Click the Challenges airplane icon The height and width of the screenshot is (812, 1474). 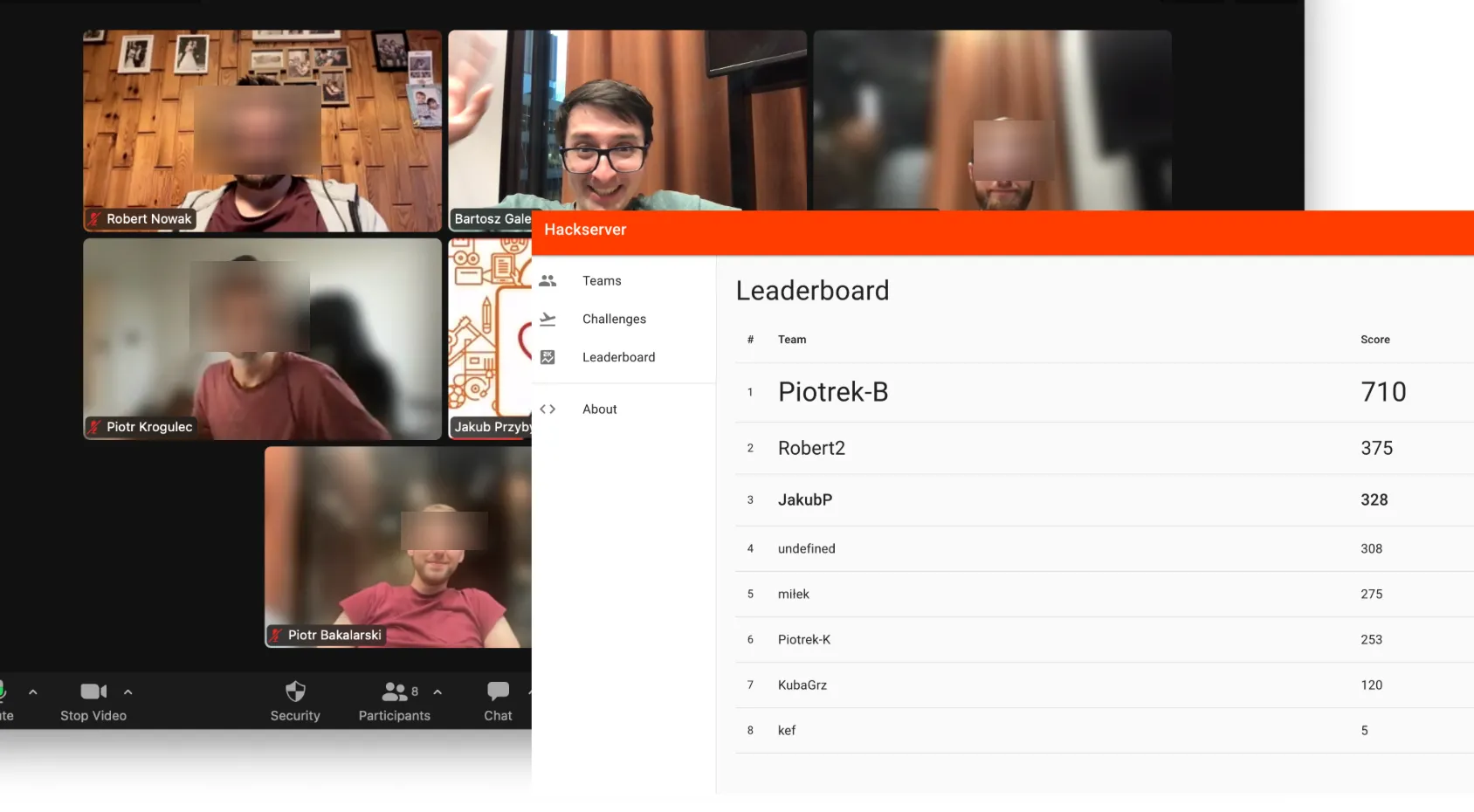click(x=548, y=320)
